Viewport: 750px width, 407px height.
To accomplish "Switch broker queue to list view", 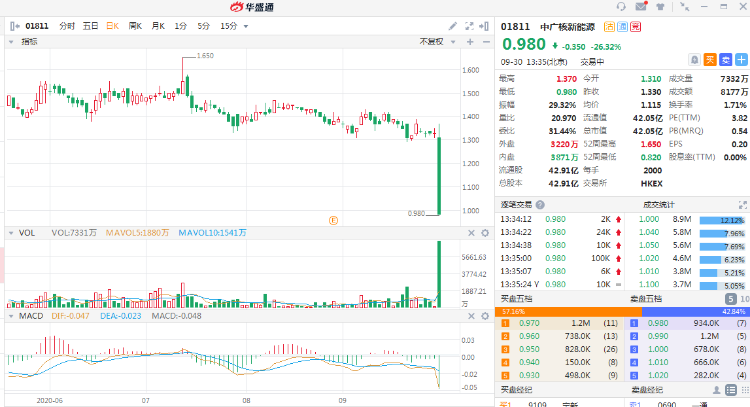I will [731, 390].
